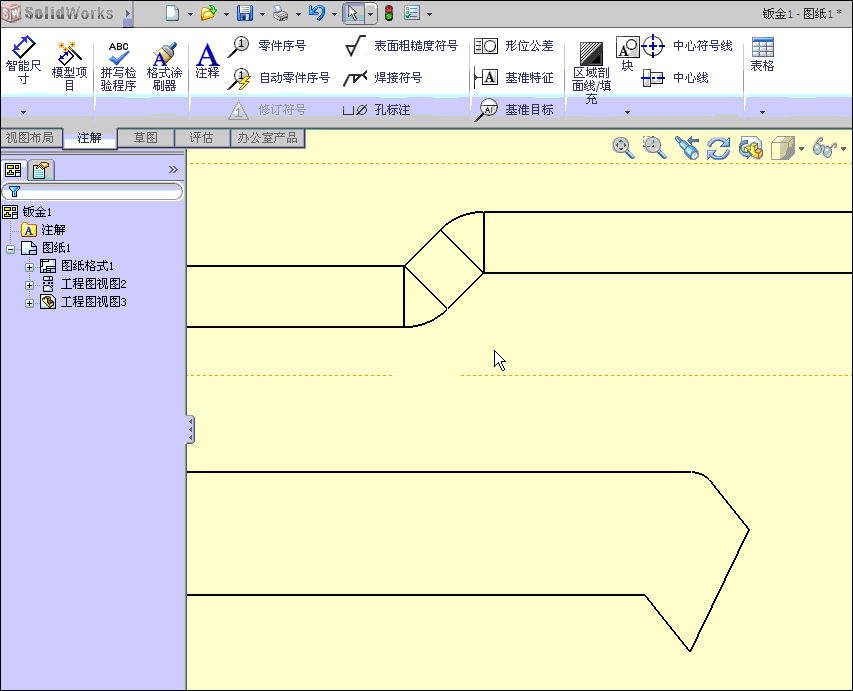Add a Datum Feature (基准特征)

pos(514,78)
